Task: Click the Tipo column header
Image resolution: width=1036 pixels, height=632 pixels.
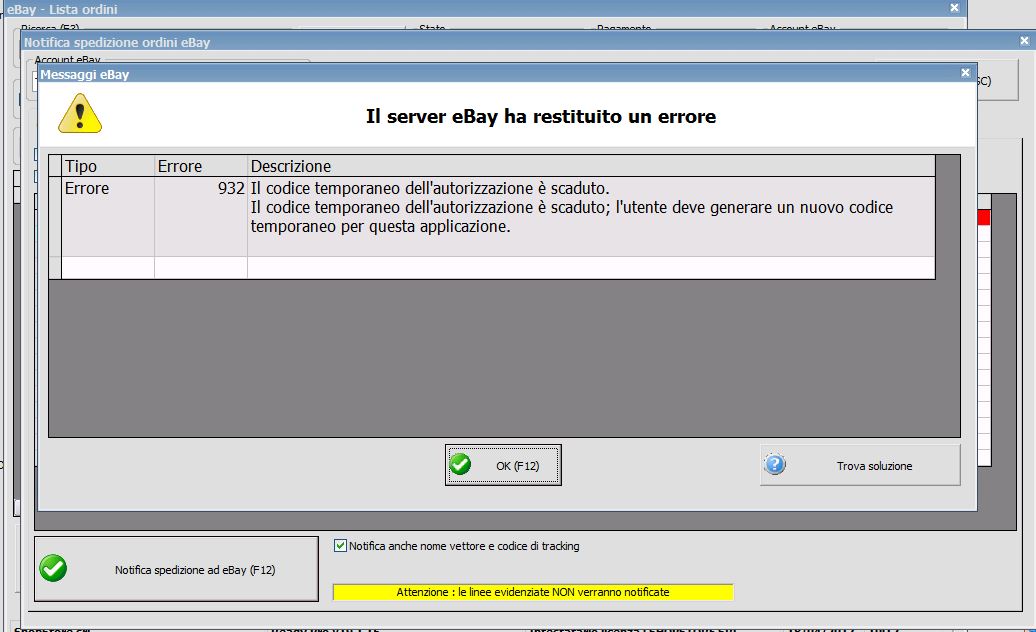Action: click(108, 166)
